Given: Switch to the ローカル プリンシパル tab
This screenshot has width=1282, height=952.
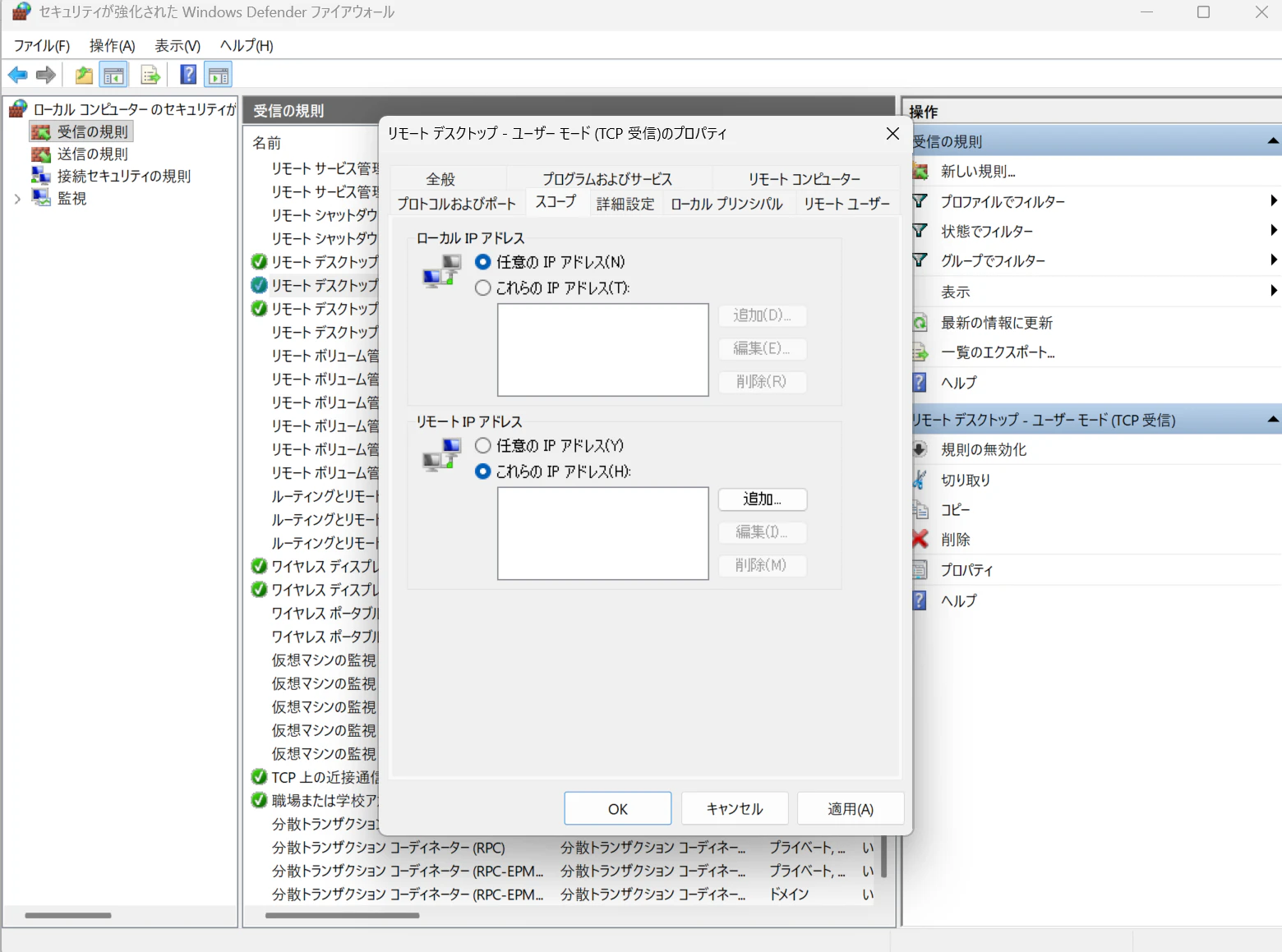Looking at the screenshot, I should coord(727,204).
